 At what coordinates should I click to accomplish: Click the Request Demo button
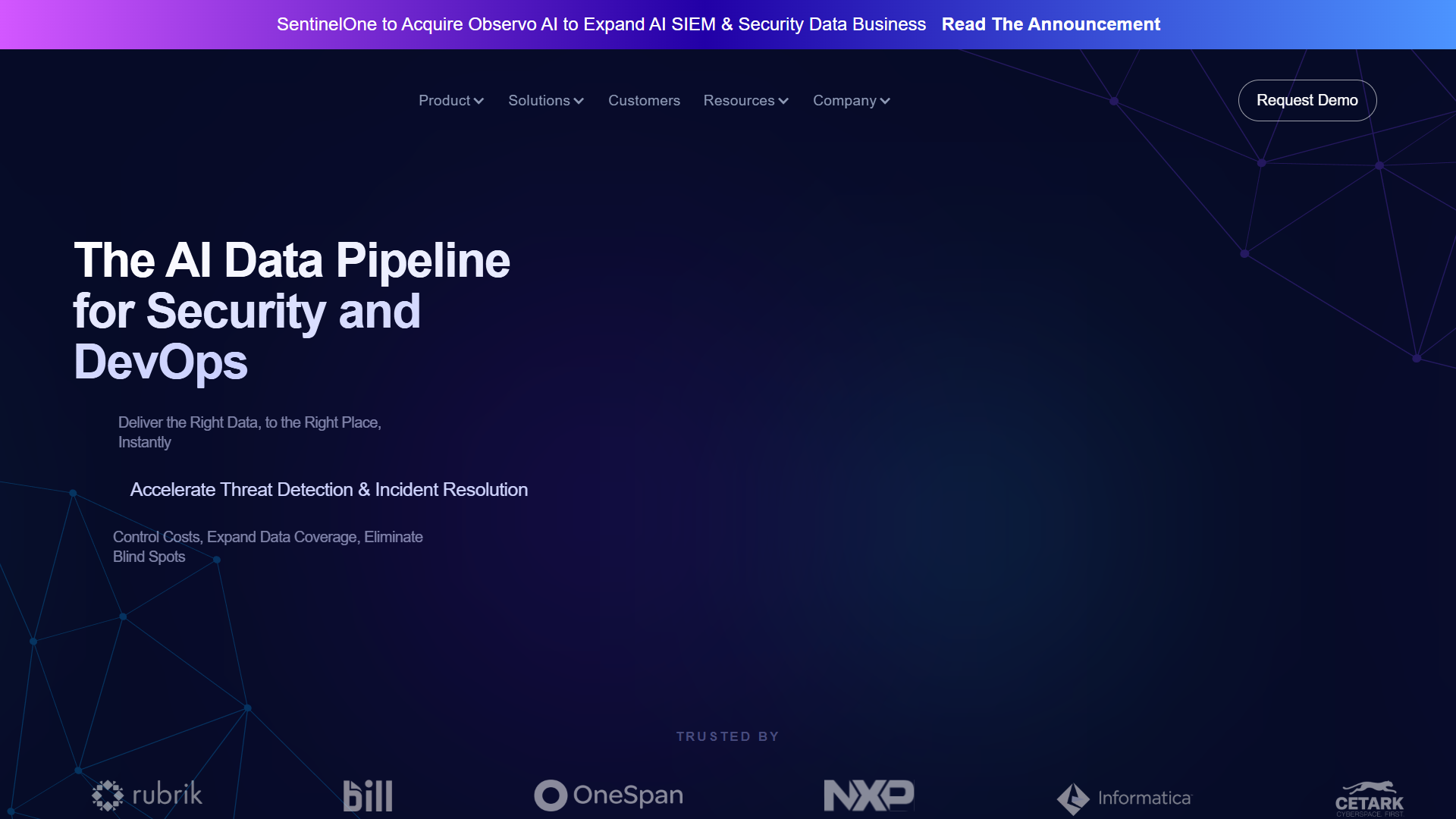pyautogui.click(x=1307, y=100)
